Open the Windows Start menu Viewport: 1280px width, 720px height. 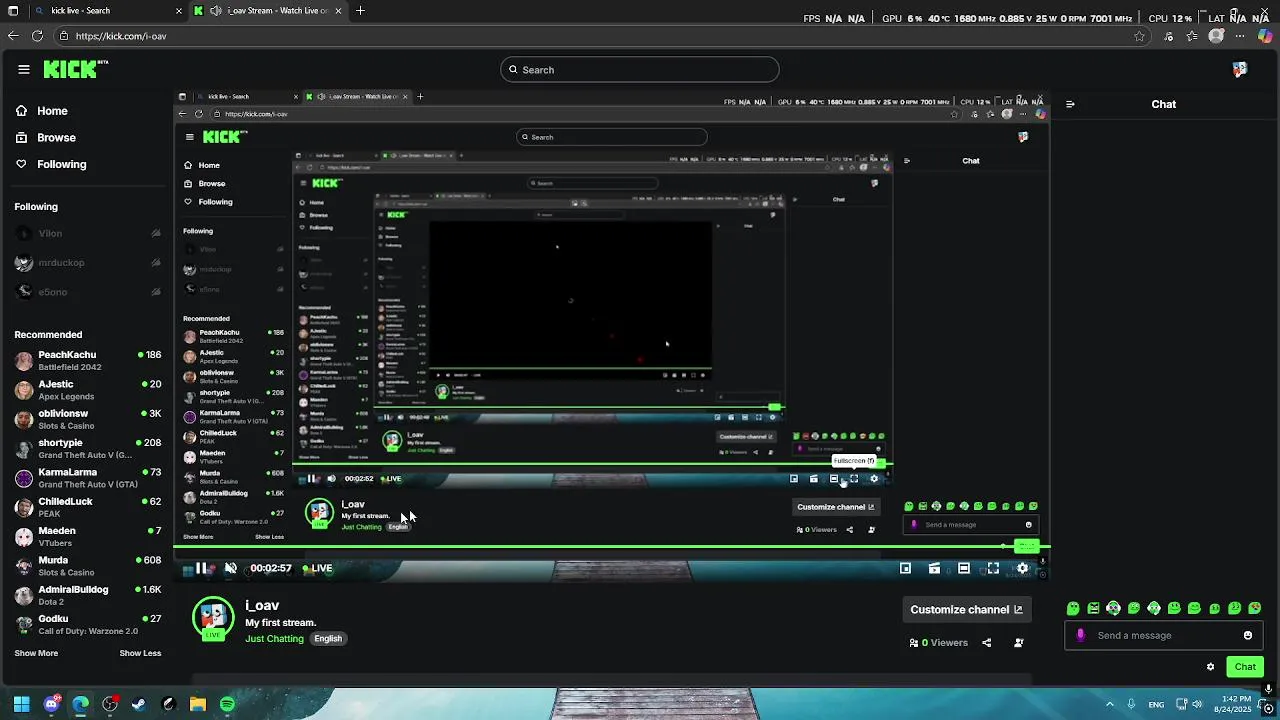(x=22, y=704)
